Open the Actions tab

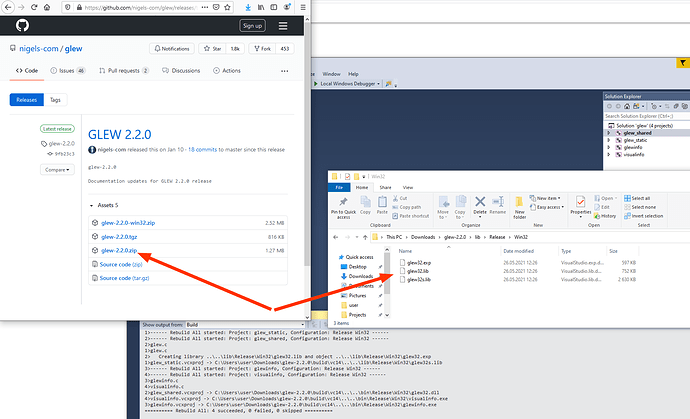click(x=227, y=71)
